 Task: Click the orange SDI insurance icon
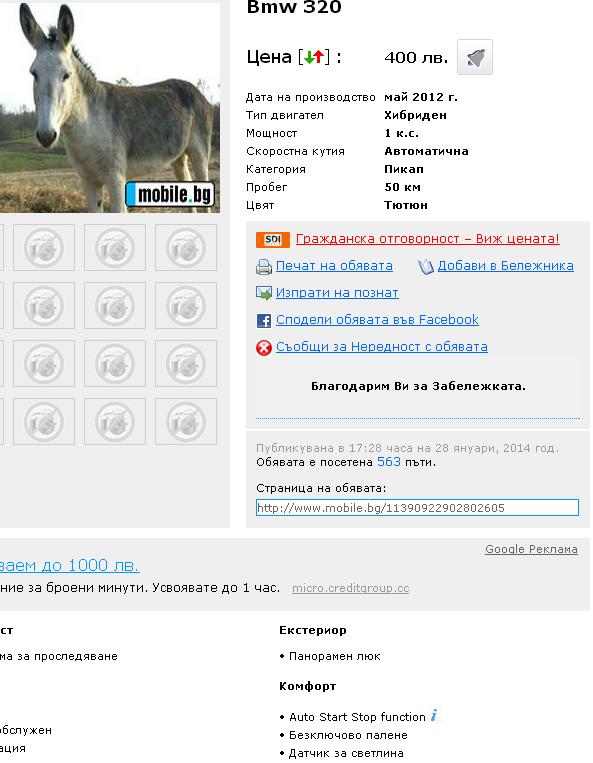point(273,239)
